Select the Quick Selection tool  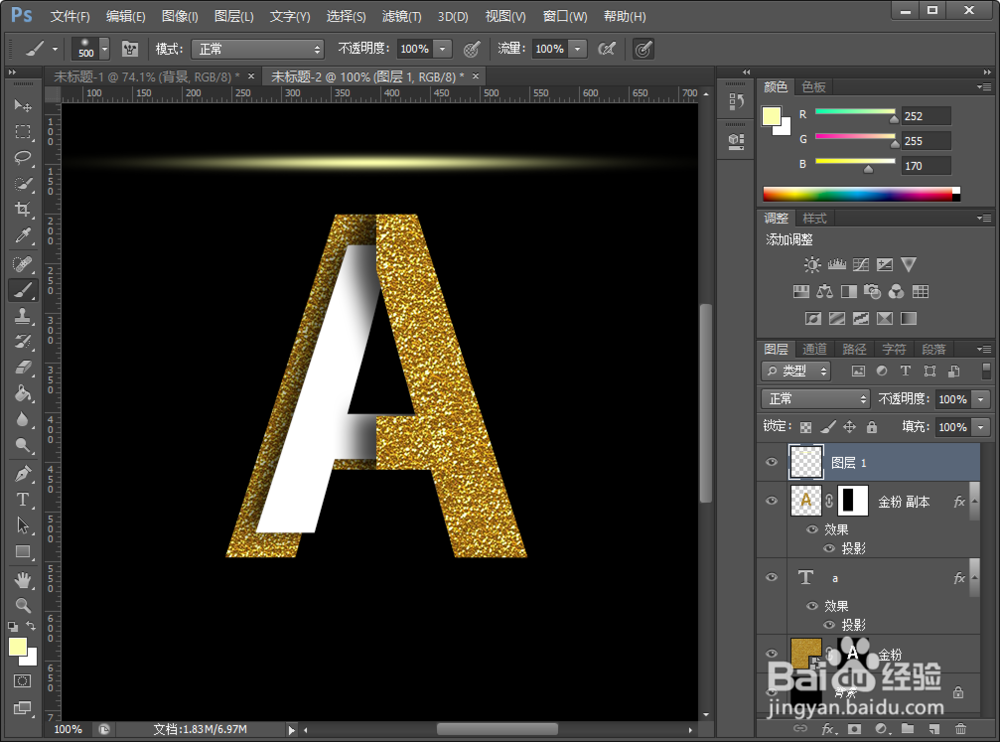(x=23, y=184)
